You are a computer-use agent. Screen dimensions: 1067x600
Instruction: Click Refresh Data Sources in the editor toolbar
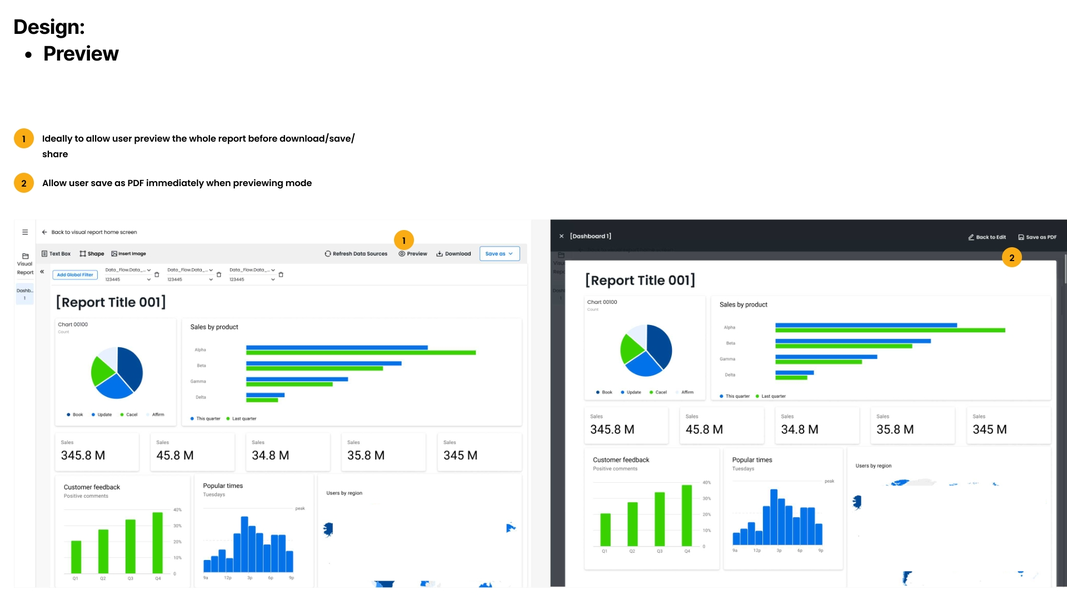click(356, 254)
